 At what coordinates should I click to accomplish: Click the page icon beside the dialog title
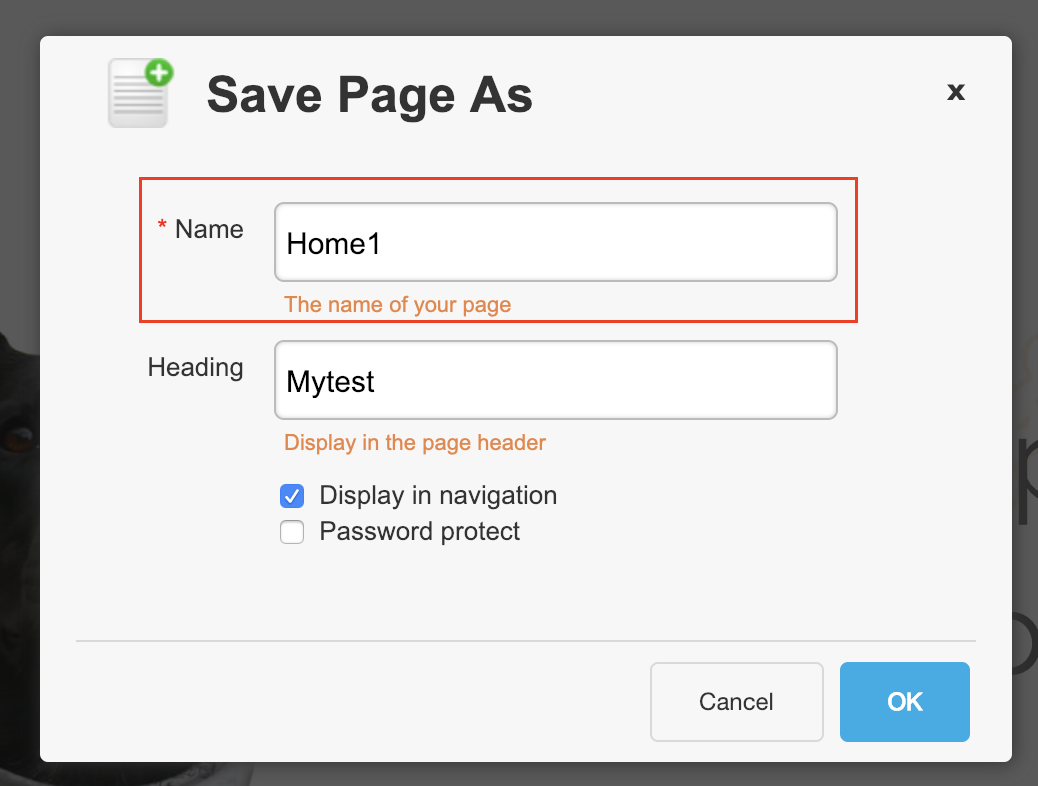point(138,96)
